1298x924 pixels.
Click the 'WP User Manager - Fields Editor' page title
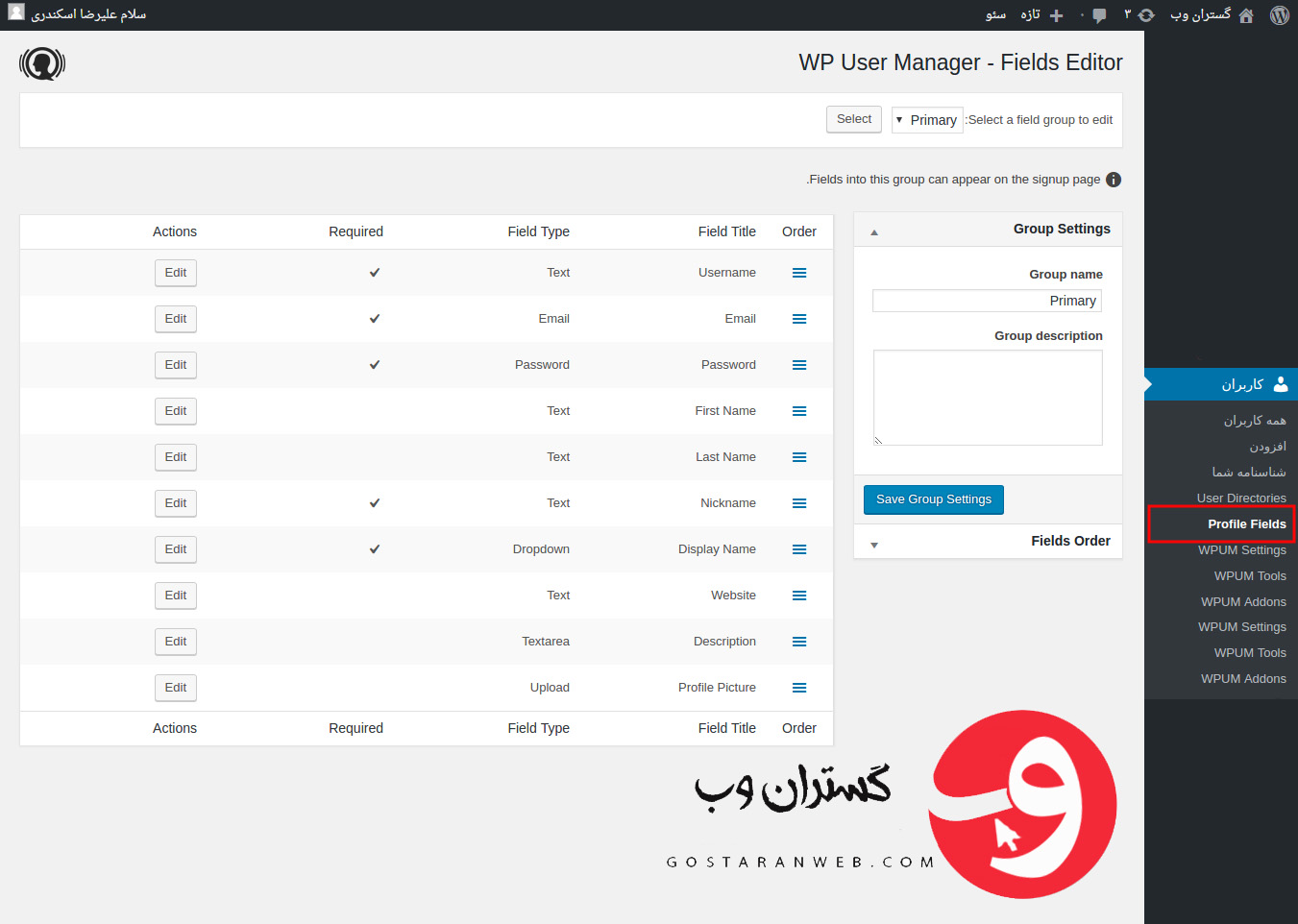(x=961, y=62)
